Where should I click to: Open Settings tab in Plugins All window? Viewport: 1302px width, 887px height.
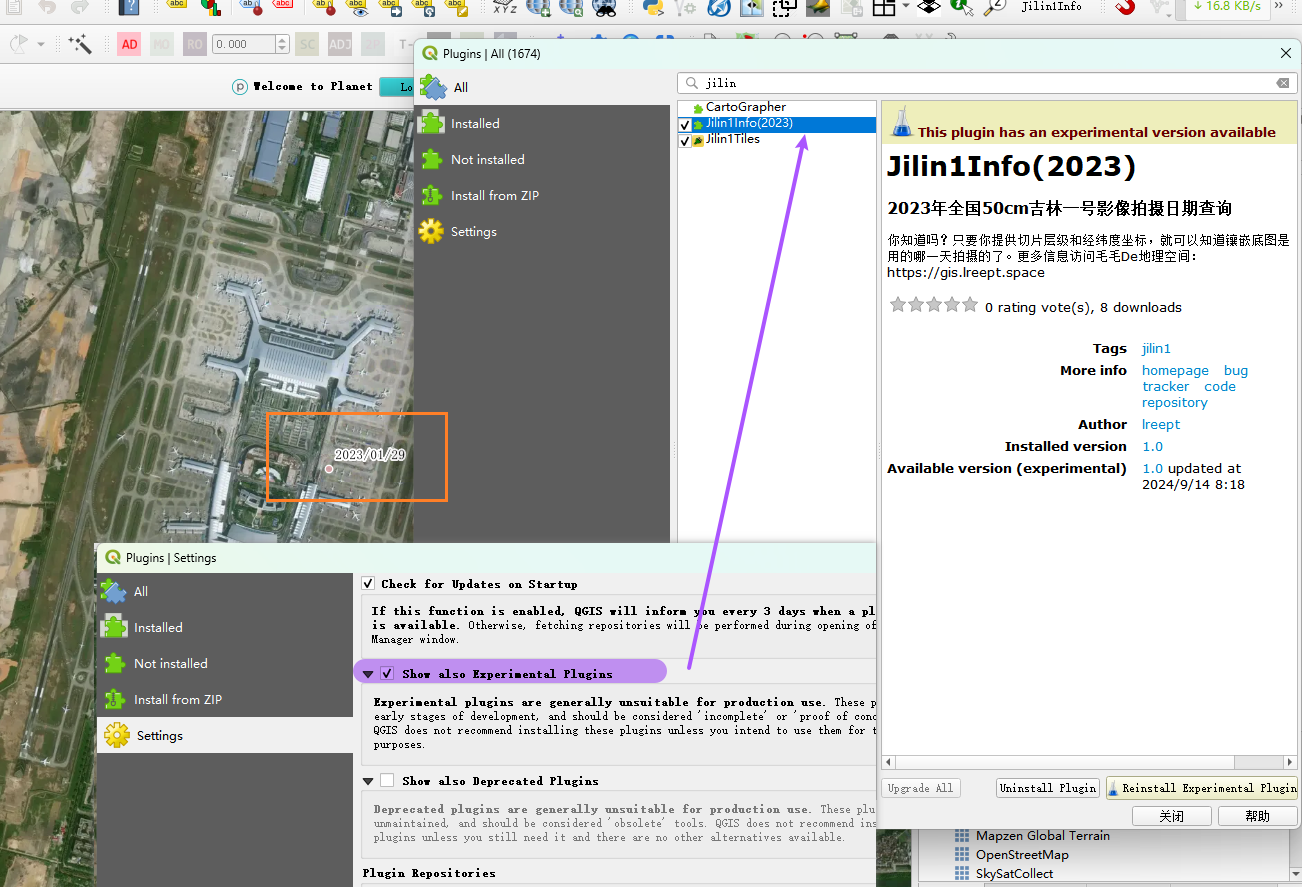pyautogui.click(x=542, y=232)
